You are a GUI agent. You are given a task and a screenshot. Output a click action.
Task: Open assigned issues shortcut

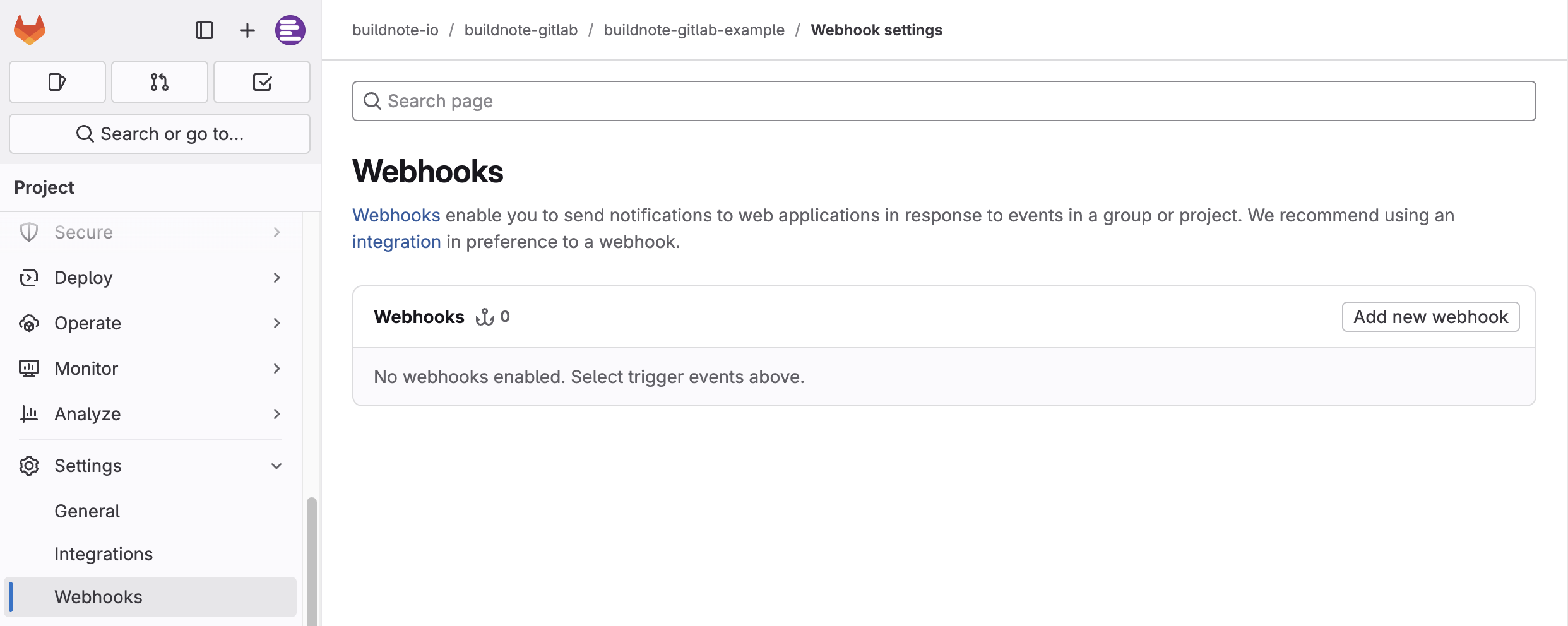57,82
